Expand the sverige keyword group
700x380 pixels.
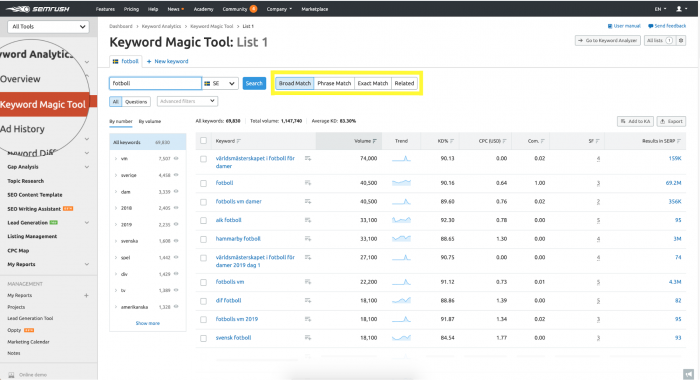pyautogui.click(x=116, y=175)
